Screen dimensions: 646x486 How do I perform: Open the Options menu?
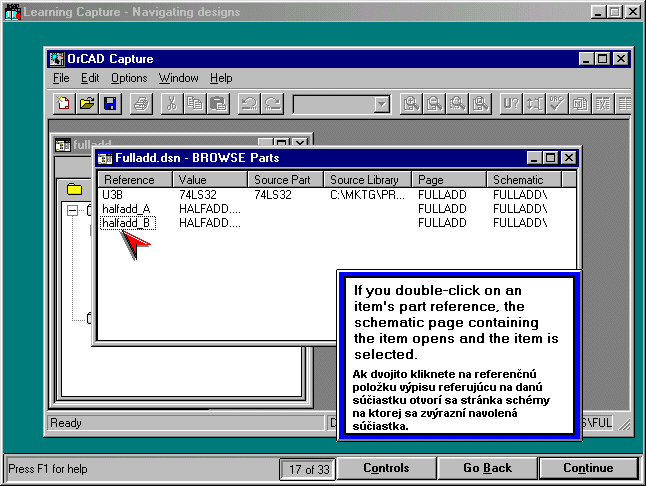(129, 78)
